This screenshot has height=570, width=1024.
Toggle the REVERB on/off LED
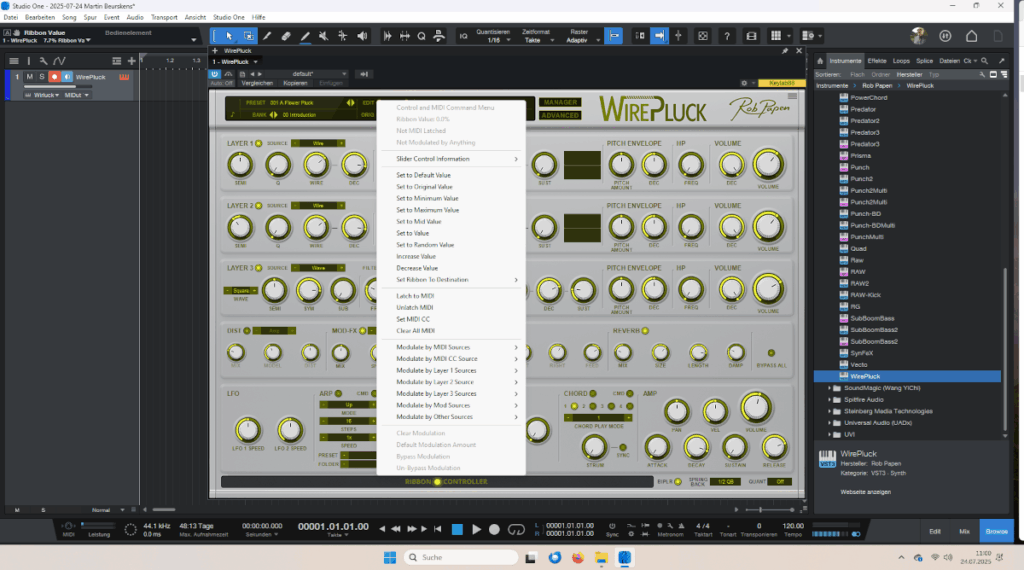[645, 330]
